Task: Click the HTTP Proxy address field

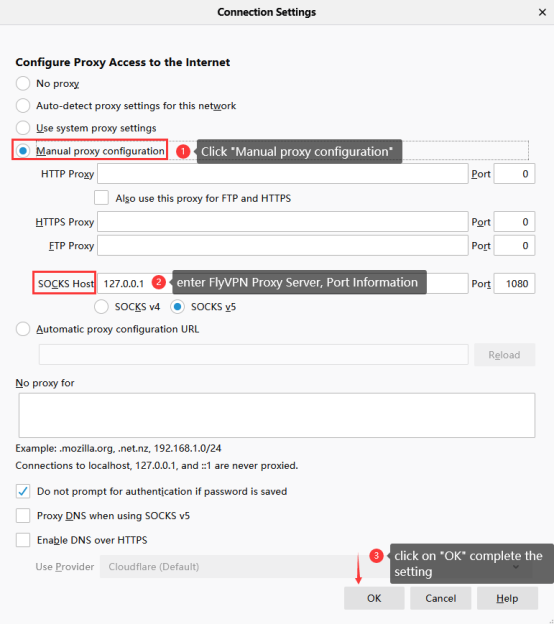Action: 283,174
